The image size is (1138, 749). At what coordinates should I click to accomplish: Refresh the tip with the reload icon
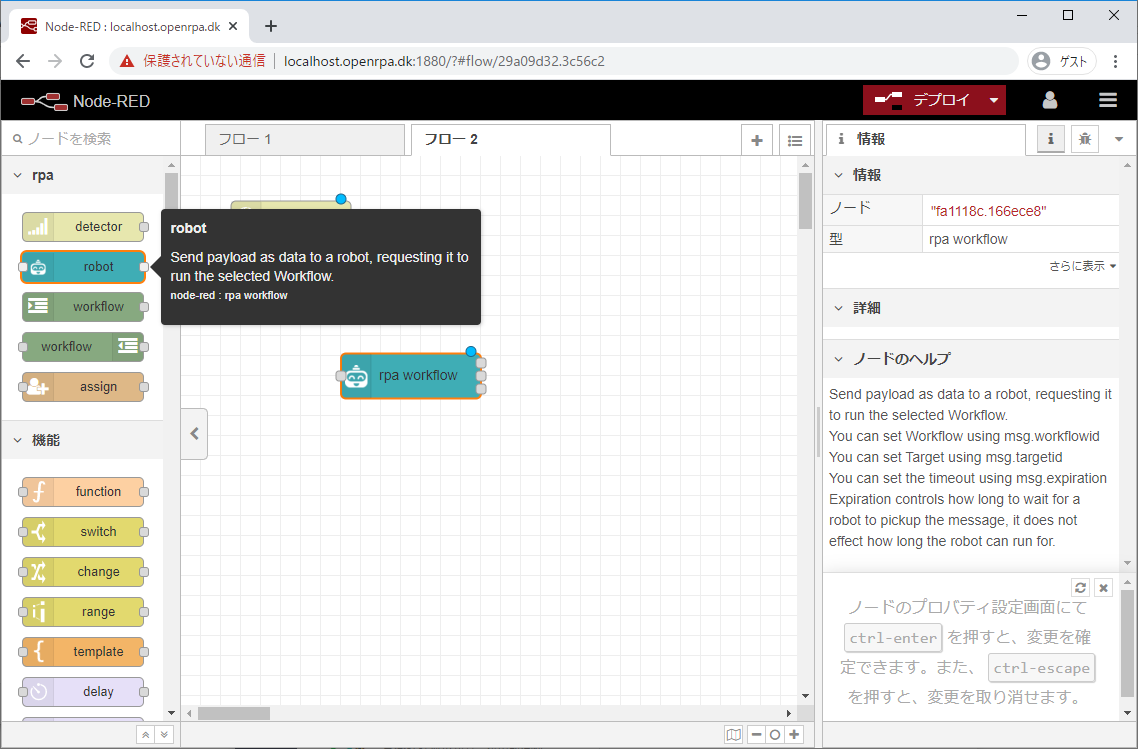1081,588
